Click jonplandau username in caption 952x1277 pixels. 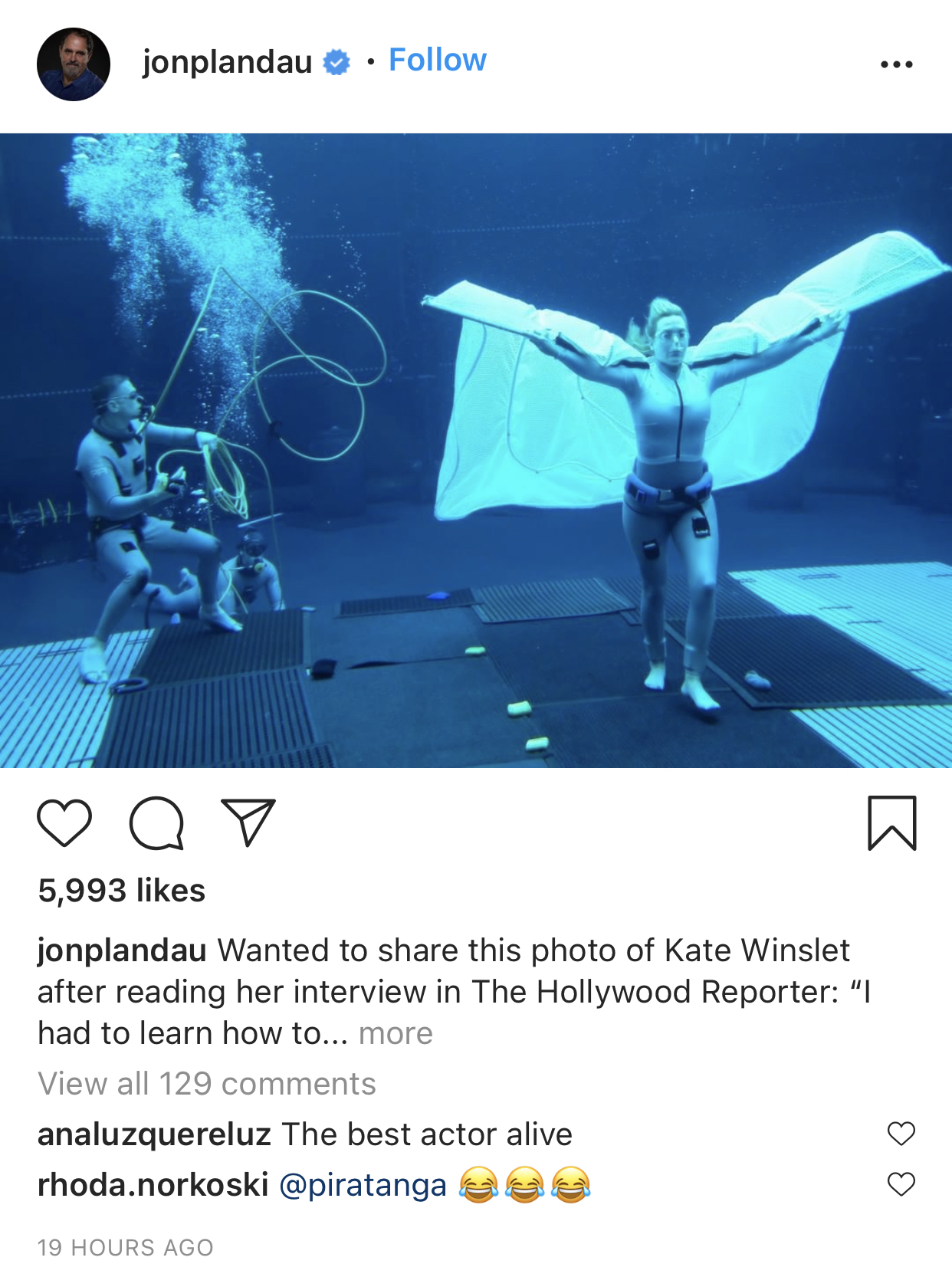point(123,950)
